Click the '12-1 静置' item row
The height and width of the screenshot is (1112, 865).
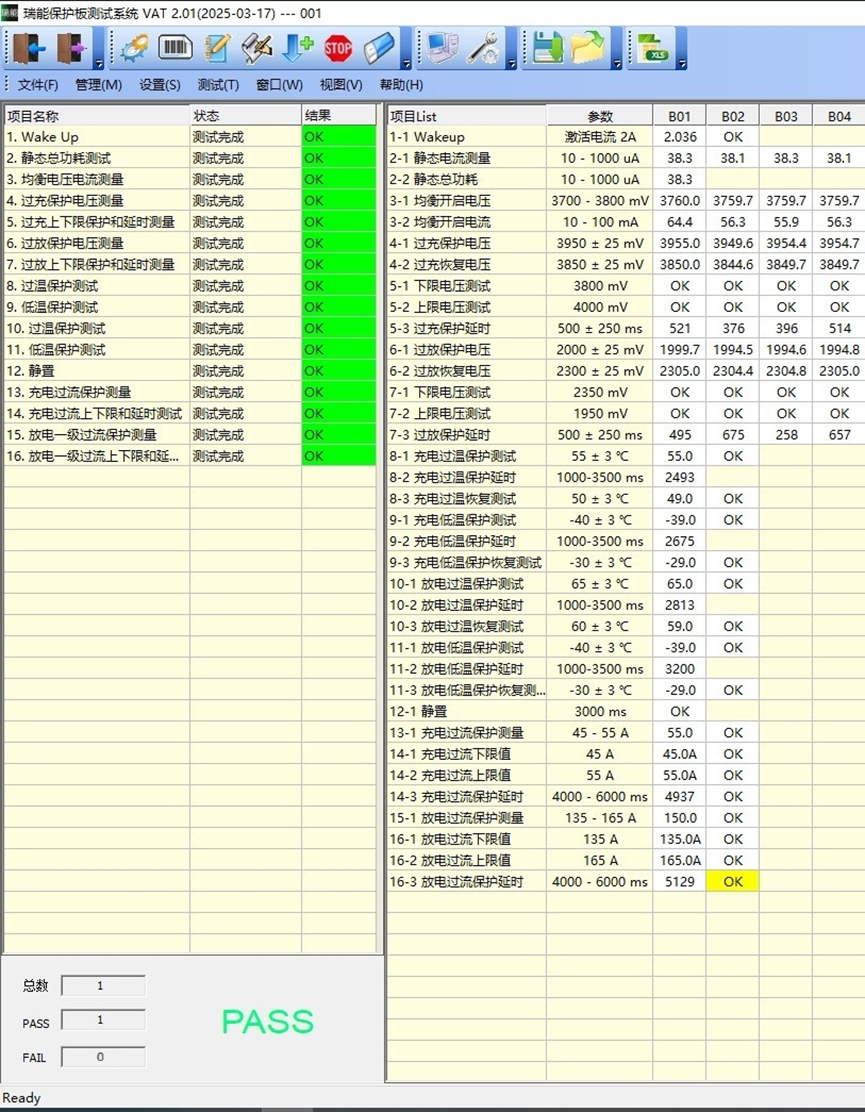pos(467,711)
